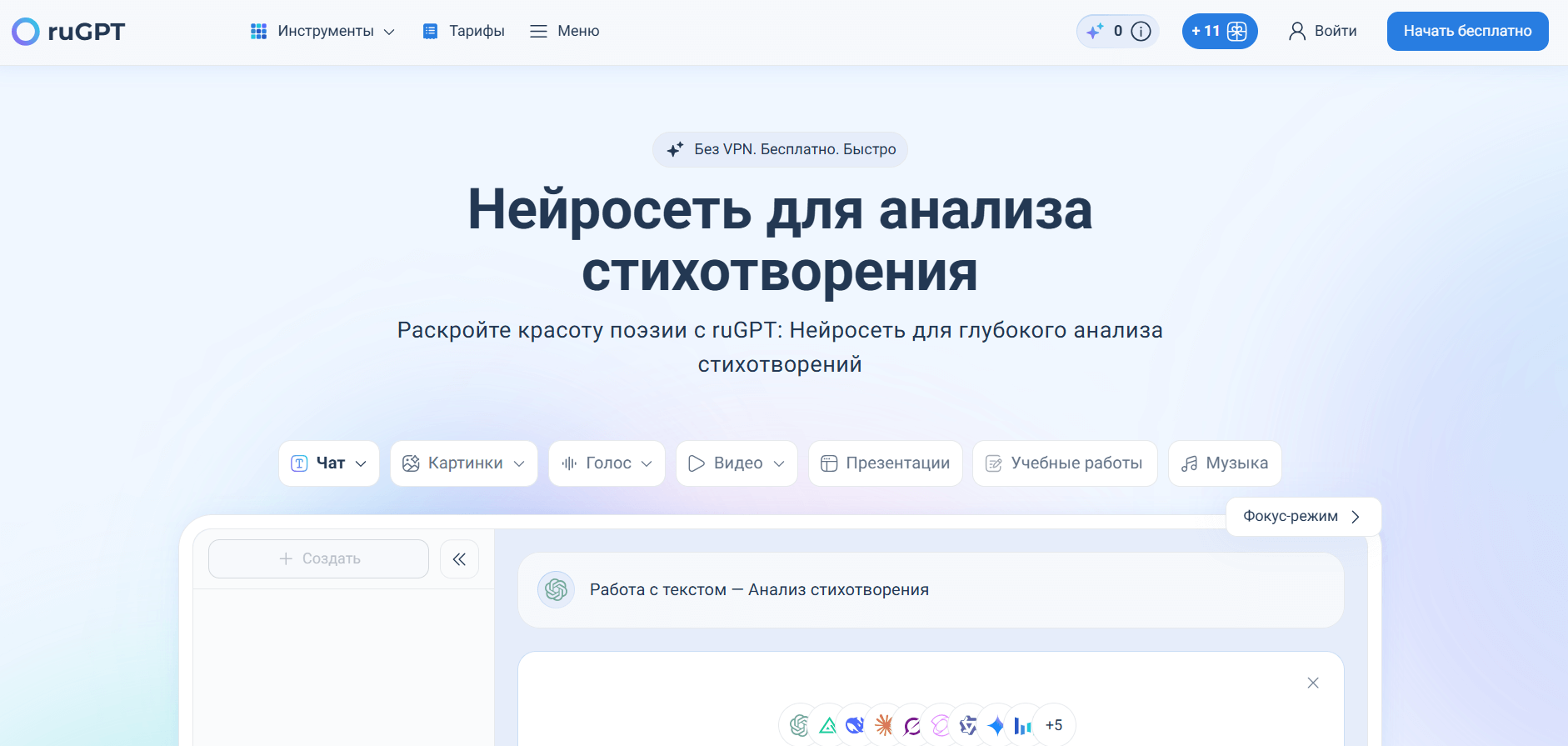Click the ruGPT logo
Viewport: 1568px width, 746px height.
[x=68, y=32]
